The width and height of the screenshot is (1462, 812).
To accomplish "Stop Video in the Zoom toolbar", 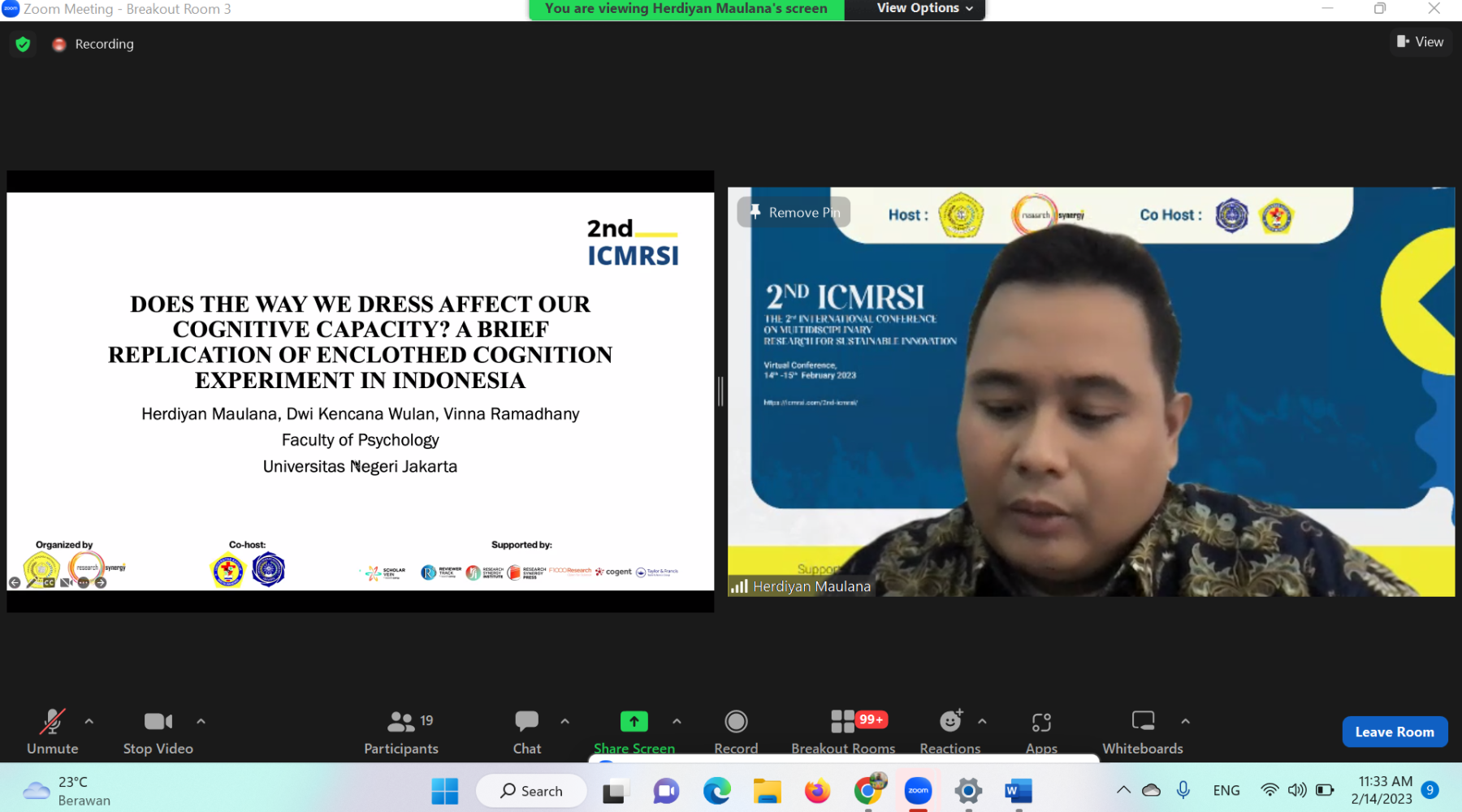I will click(158, 732).
